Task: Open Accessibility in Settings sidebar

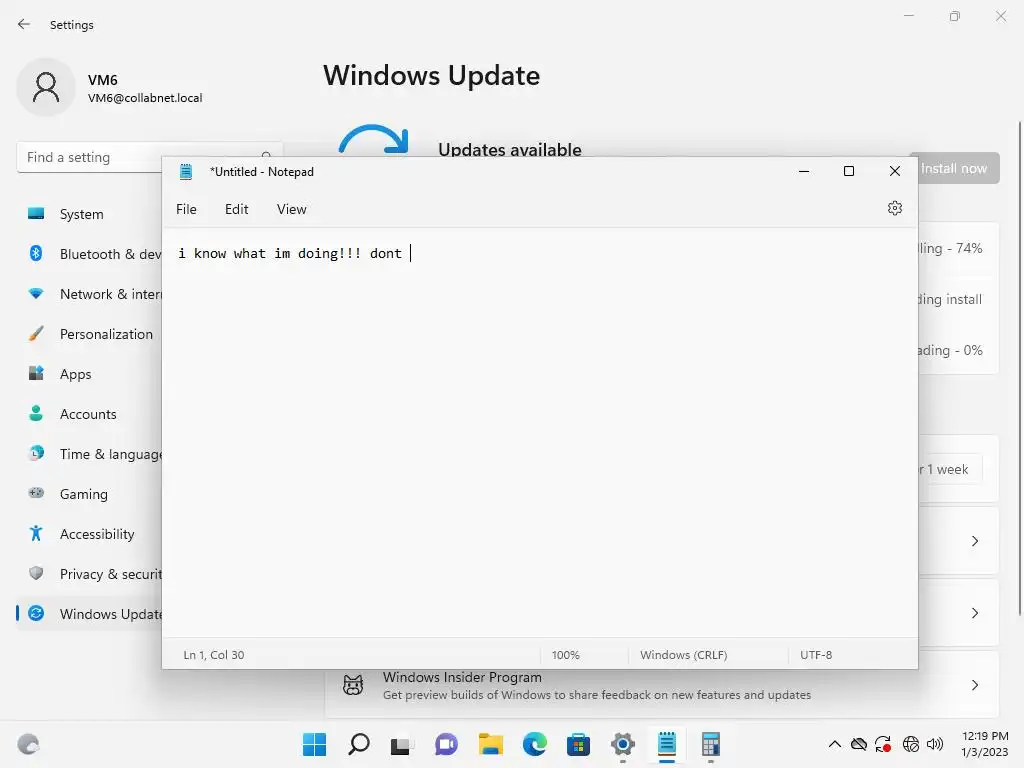Action: coord(90,534)
